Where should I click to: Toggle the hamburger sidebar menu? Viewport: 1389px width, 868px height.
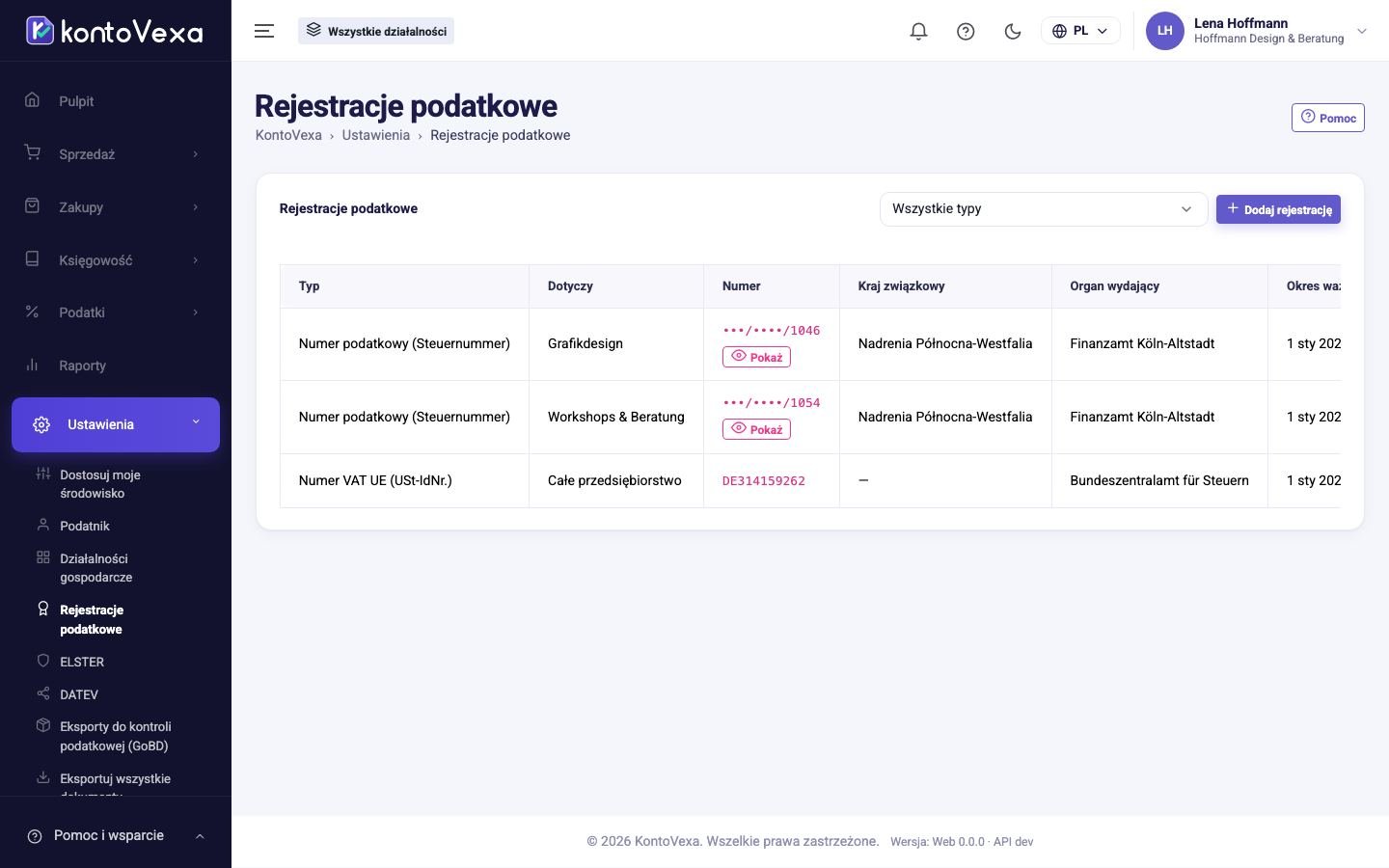(264, 31)
